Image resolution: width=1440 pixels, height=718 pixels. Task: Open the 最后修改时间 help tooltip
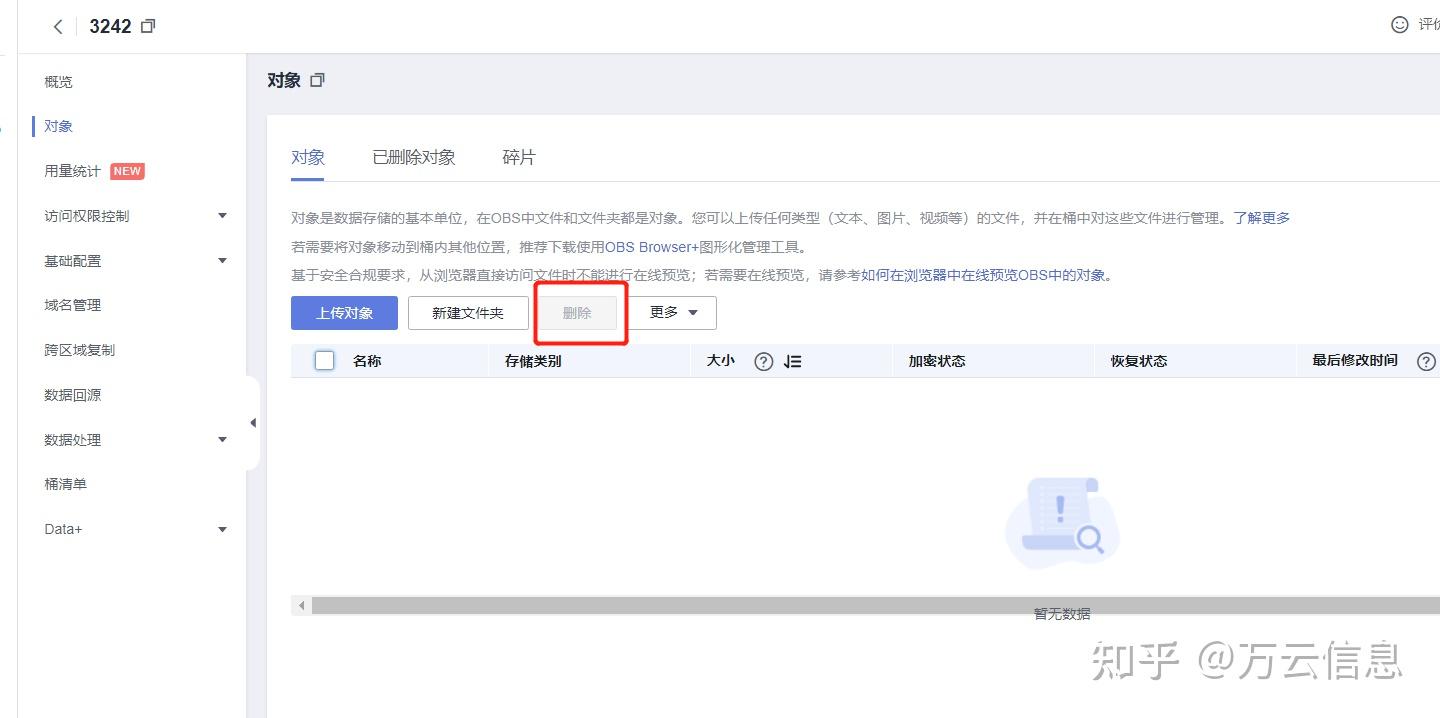1426,361
